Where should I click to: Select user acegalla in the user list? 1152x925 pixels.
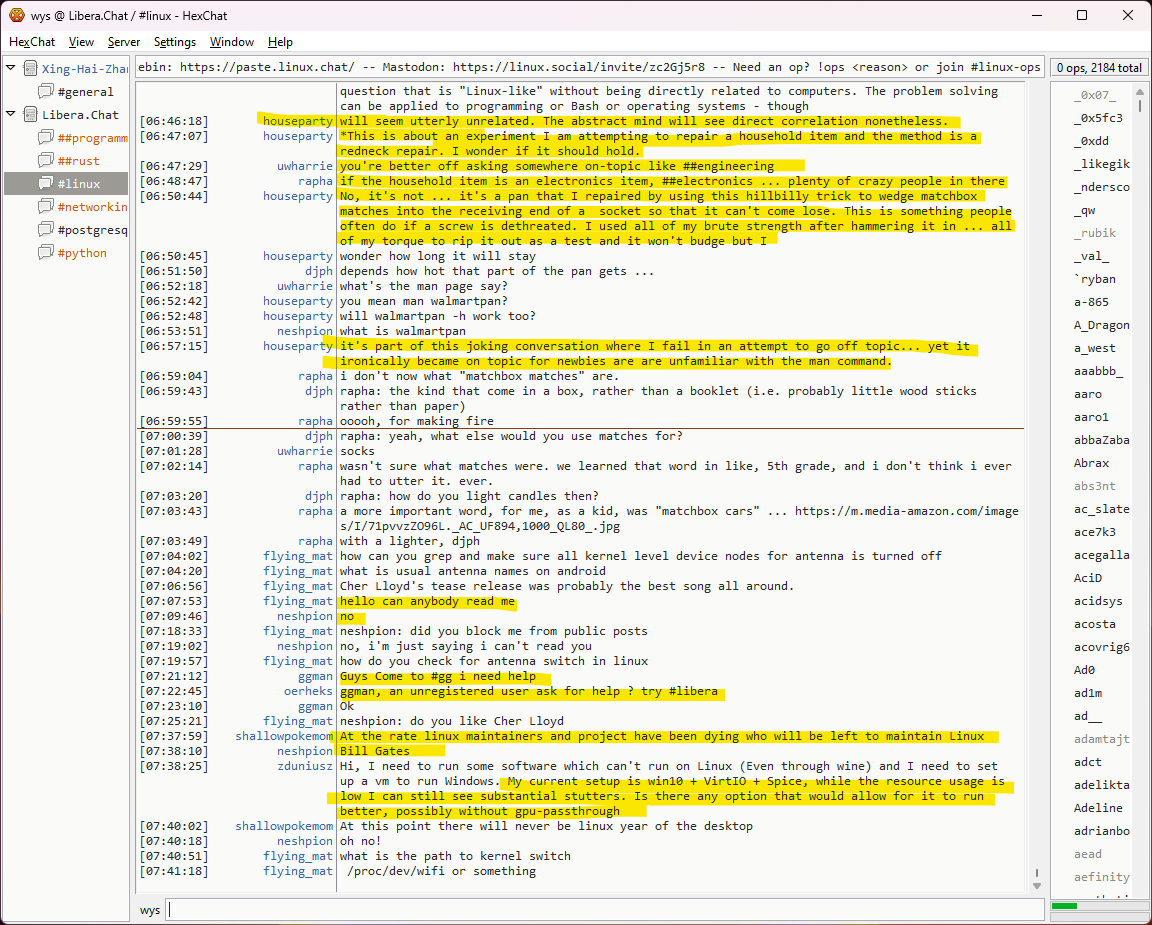[x=1101, y=555]
